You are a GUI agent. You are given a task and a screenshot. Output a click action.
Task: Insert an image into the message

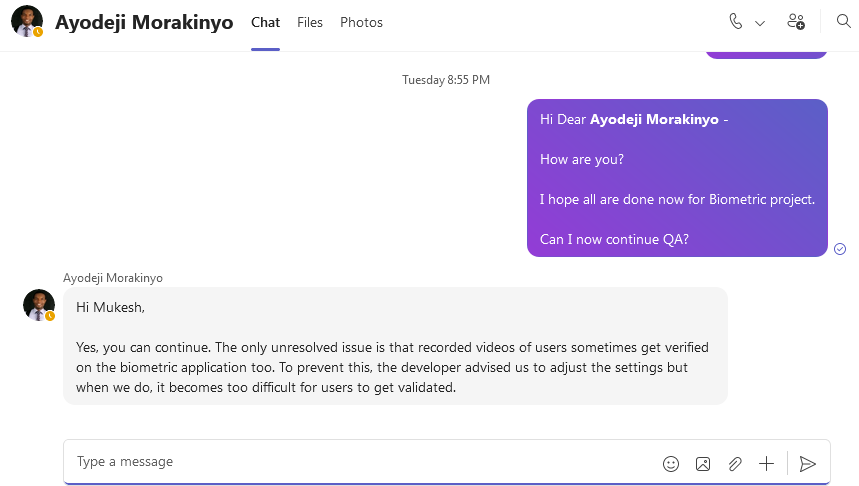coord(703,464)
